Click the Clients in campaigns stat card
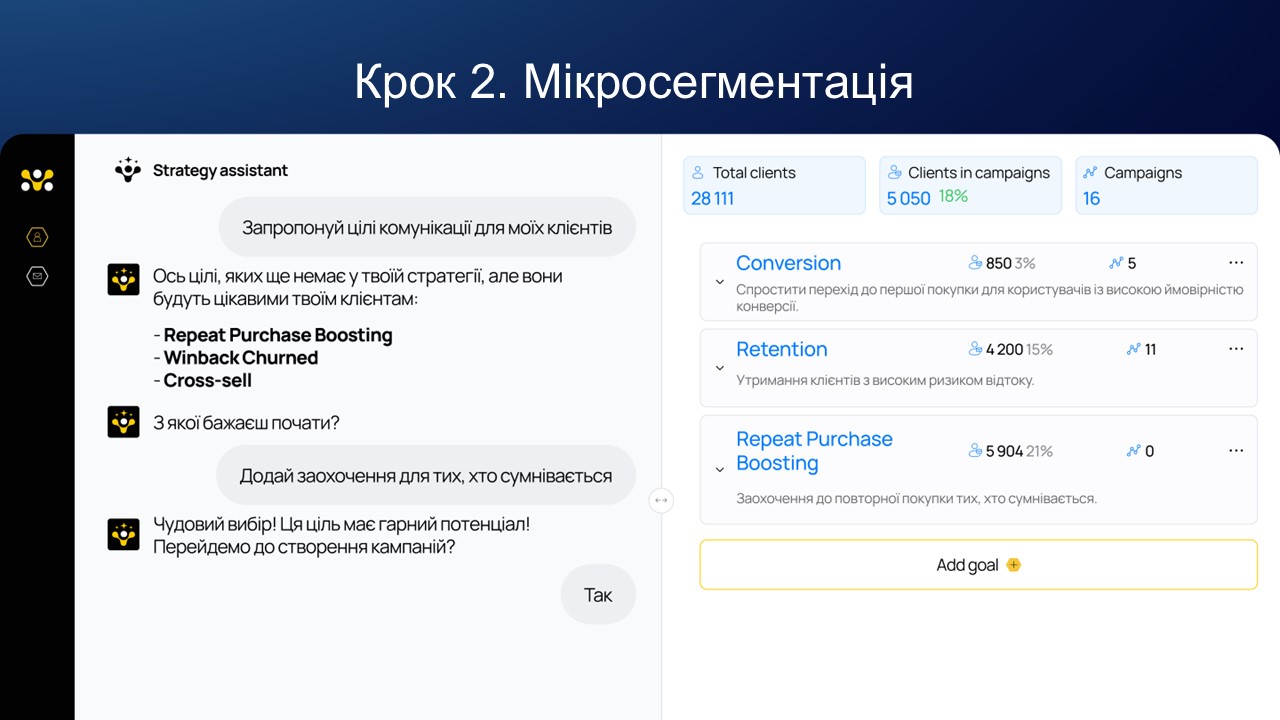 coord(970,185)
